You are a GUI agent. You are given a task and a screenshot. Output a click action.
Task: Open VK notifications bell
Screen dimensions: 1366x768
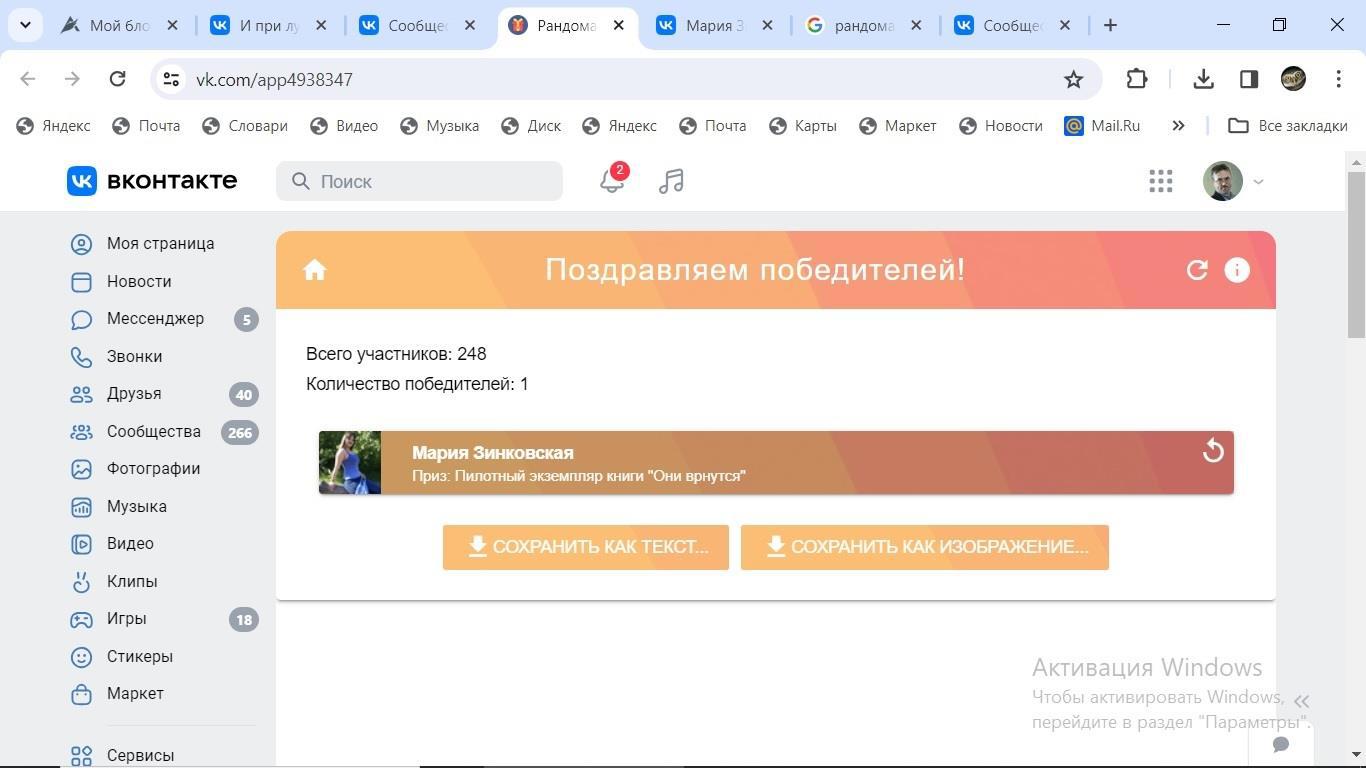(612, 181)
